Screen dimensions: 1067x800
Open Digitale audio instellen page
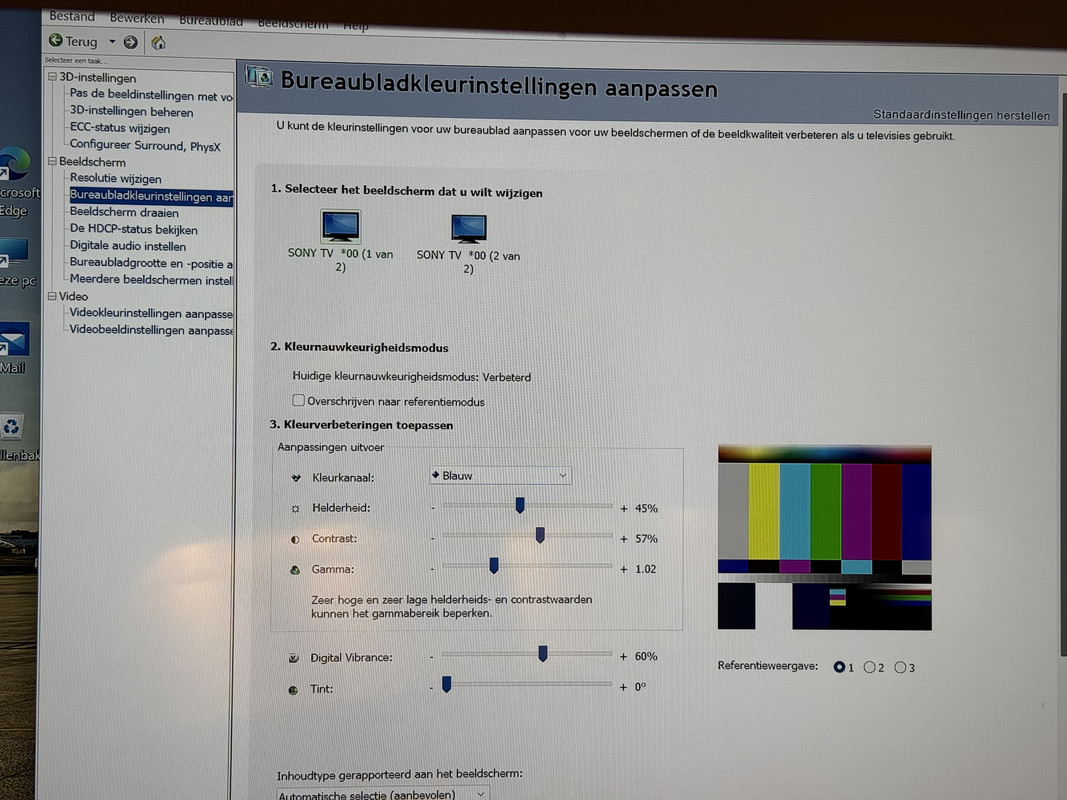tap(127, 246)
